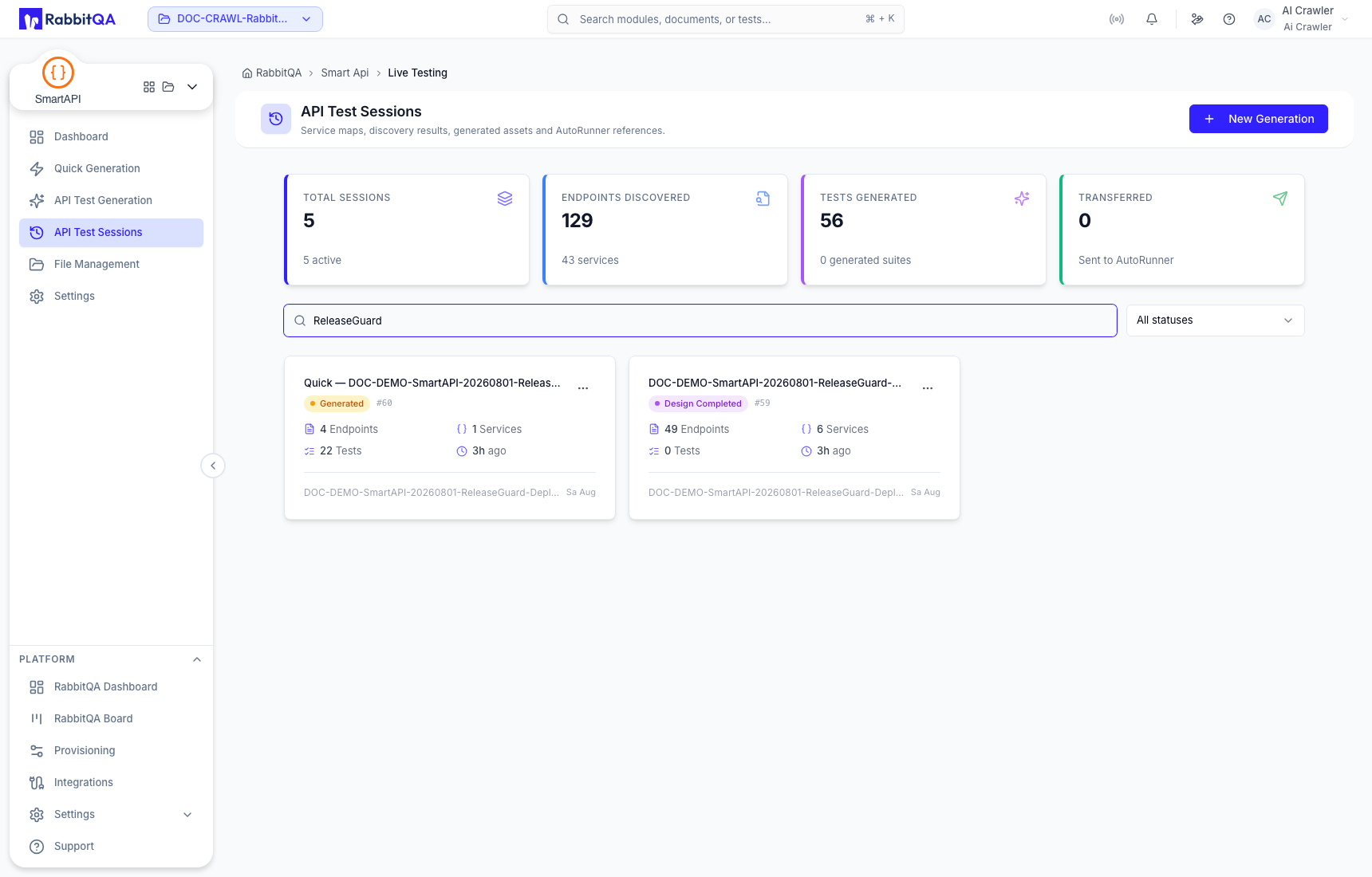
Task: Click the Transferred card's Sent to AutoRunner text
Action: [1126, 261]
